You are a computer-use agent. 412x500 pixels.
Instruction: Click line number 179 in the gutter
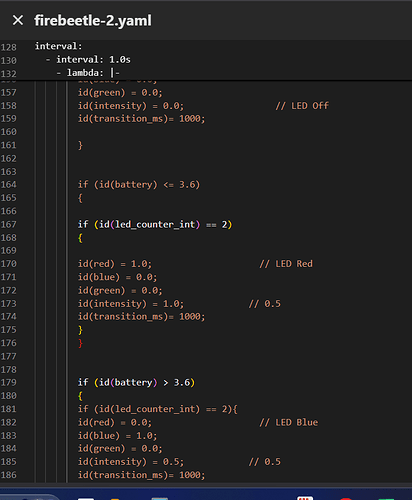(8, 382)
